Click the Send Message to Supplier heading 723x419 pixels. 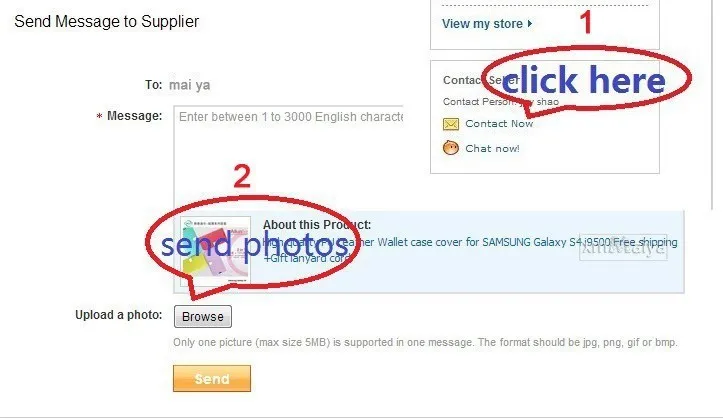coord(107,21)
